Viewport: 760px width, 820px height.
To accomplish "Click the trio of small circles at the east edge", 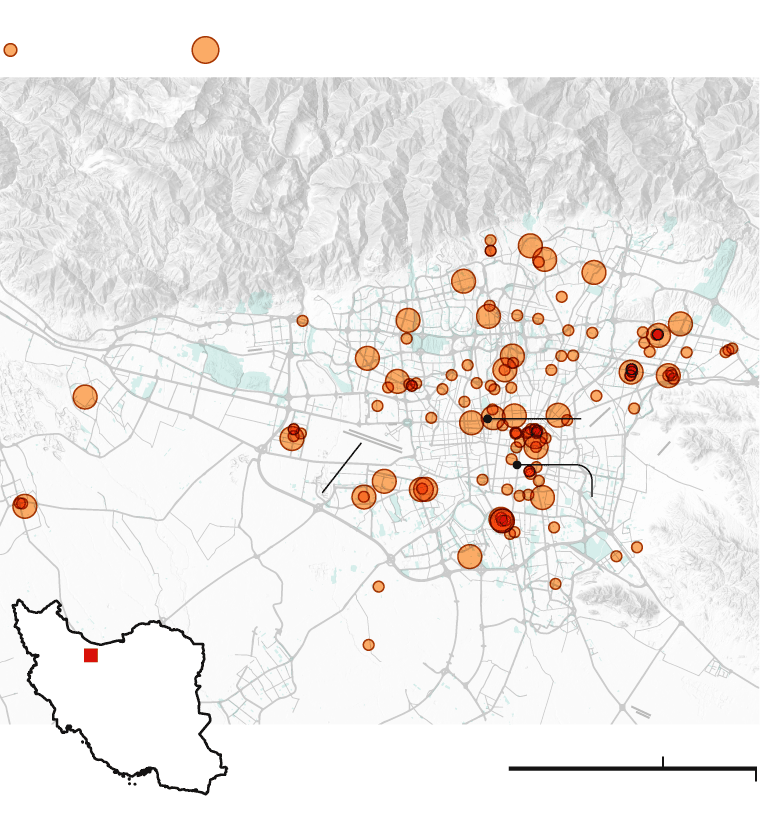I will (729, 350).
